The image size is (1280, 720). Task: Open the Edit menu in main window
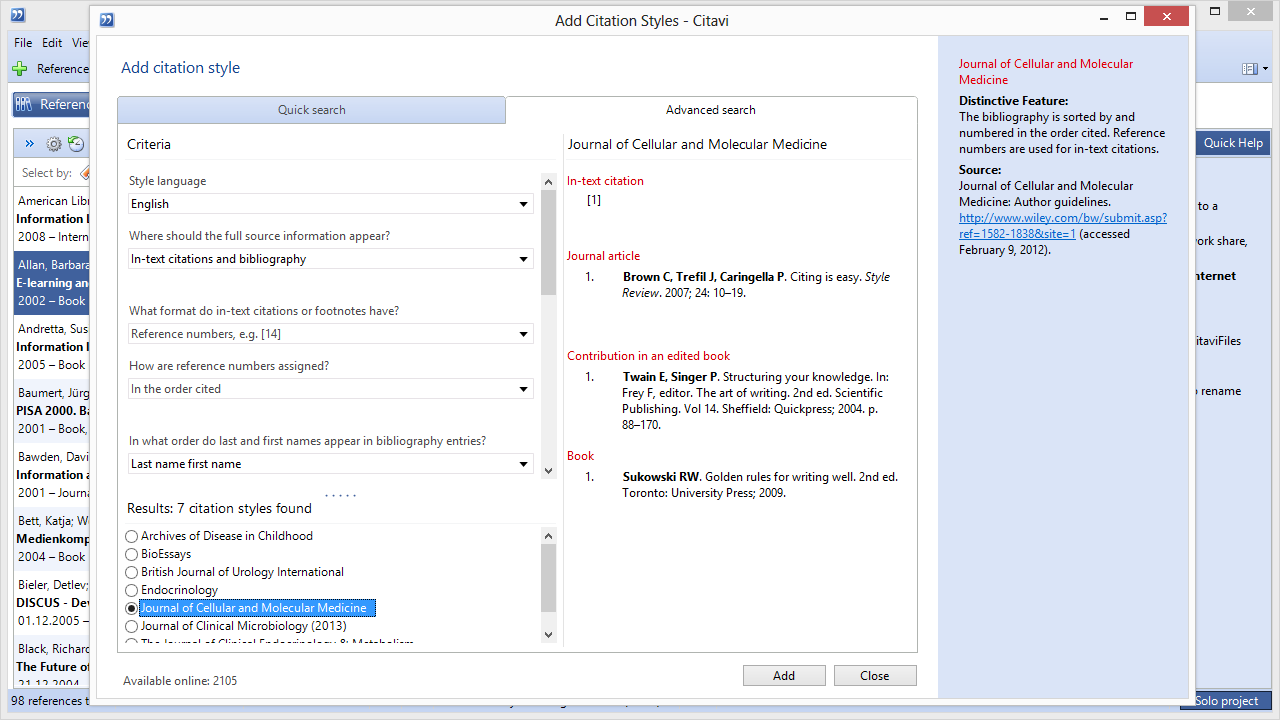tap(52, 43)
